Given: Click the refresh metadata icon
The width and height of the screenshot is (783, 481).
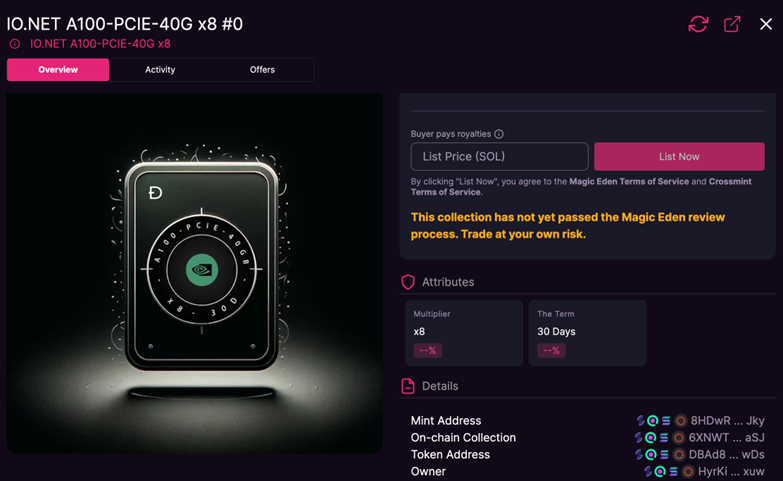Looking at the screenshot, I should (x=698, y=24).
